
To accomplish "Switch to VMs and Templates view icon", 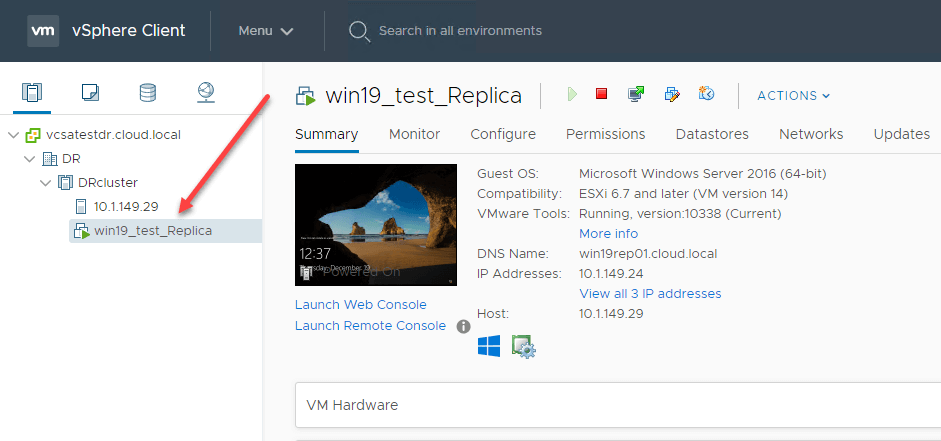I will coord(90,92).
